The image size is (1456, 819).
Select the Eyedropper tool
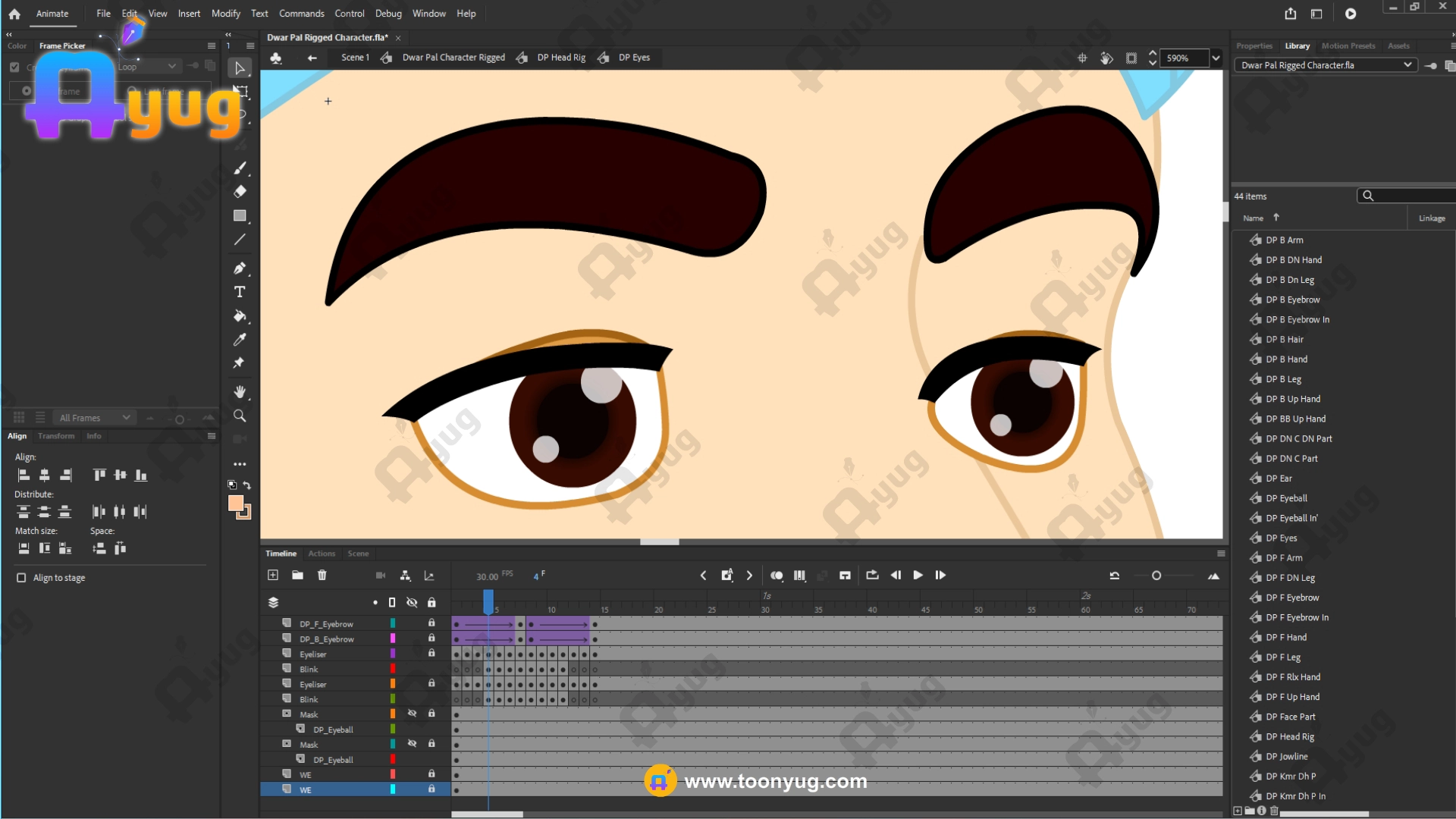[x=240, y=340]
